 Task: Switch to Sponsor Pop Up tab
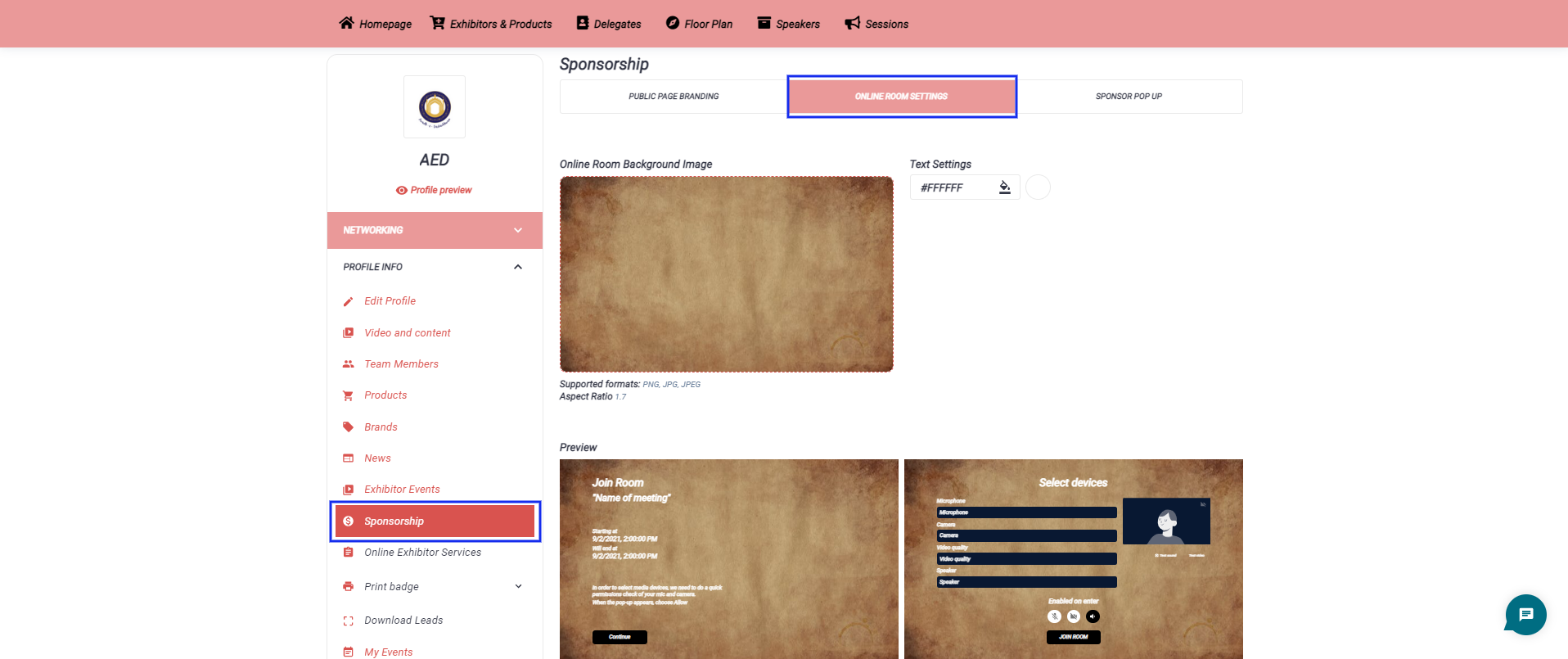1129,97
